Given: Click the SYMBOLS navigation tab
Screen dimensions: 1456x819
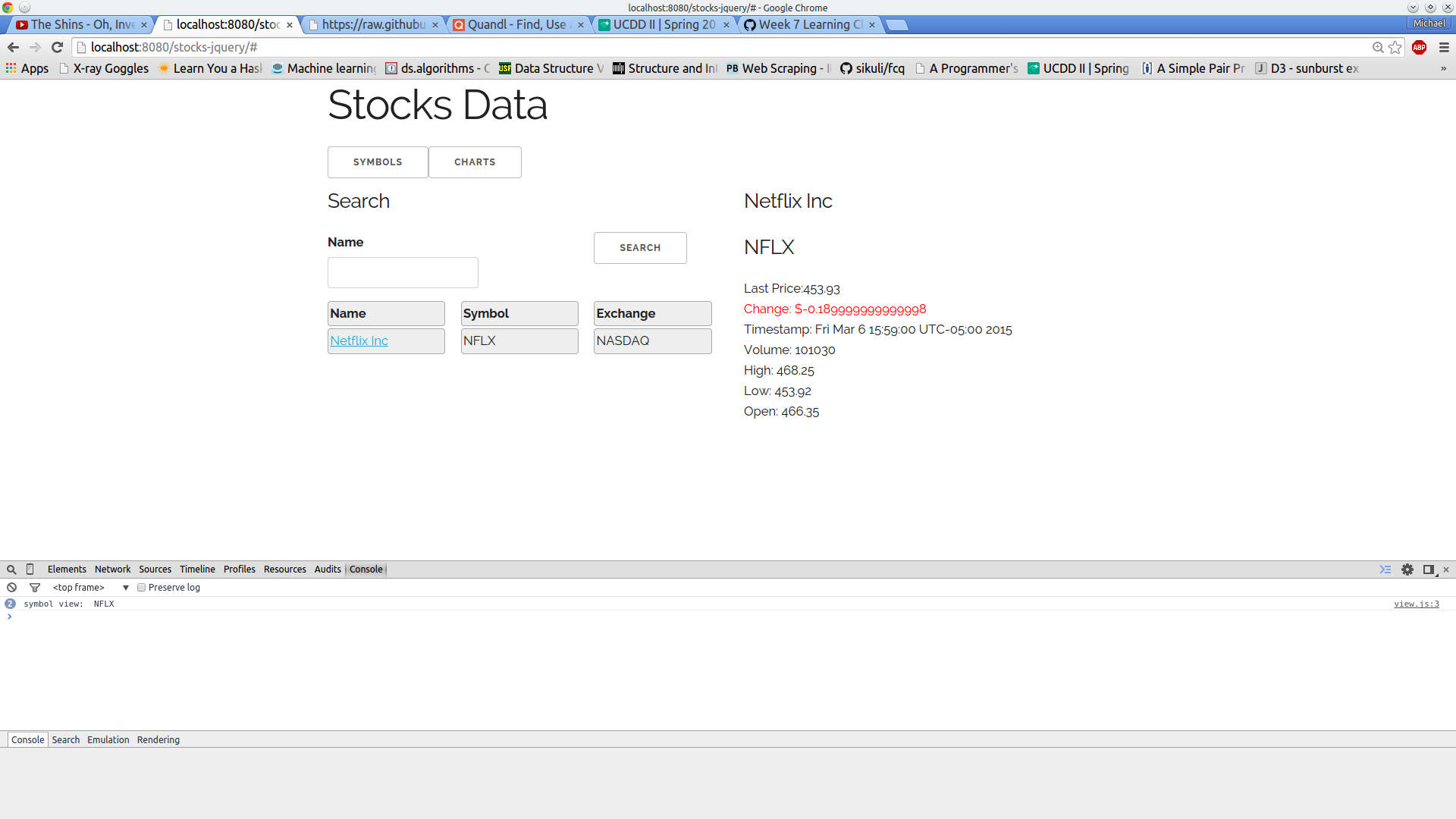Looking at the screenshot, I should [x=378, y=162].
